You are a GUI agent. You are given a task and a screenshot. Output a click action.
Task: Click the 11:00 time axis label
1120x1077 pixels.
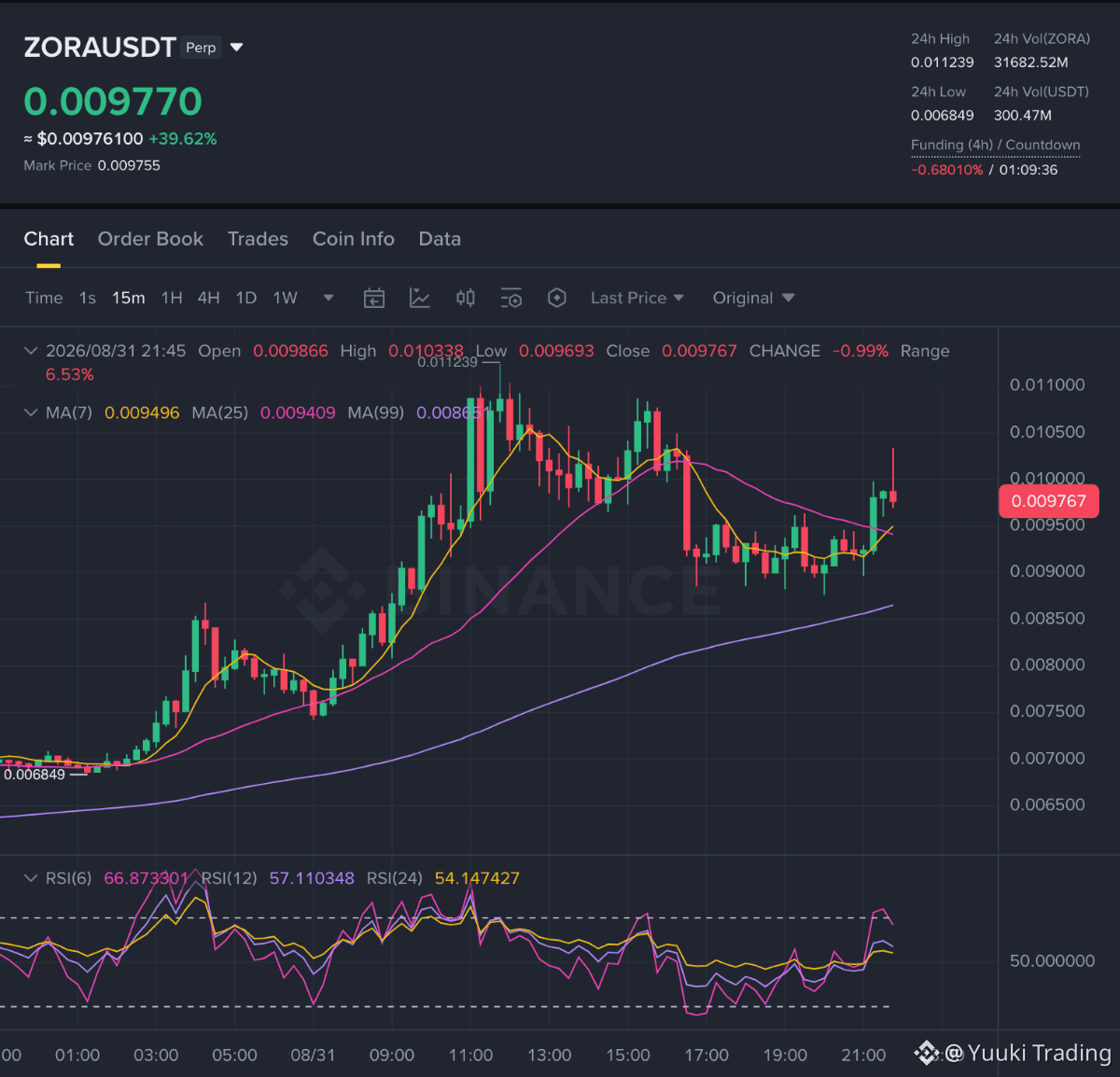pos(470,1056)
